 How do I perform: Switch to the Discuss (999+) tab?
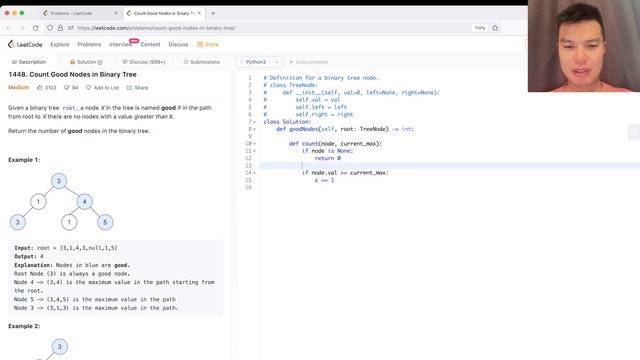144,62
